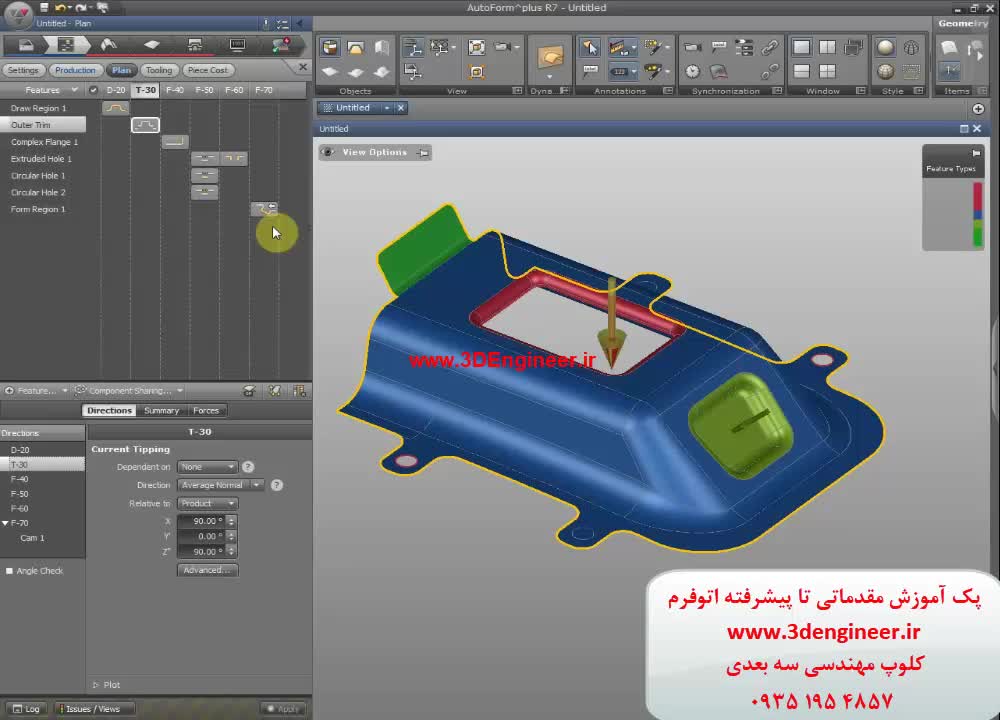Click the monitor stage icon in process bar
Viewport: 1000px width, 720px height.
237,45
